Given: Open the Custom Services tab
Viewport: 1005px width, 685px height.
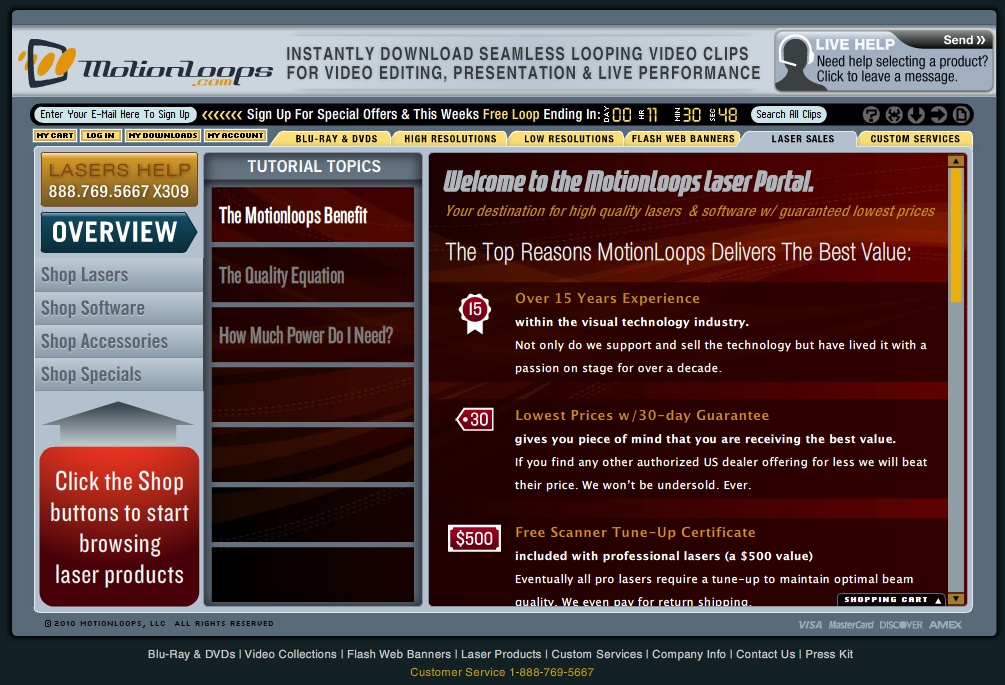Looking at the screenshot, I should (915, 138).
